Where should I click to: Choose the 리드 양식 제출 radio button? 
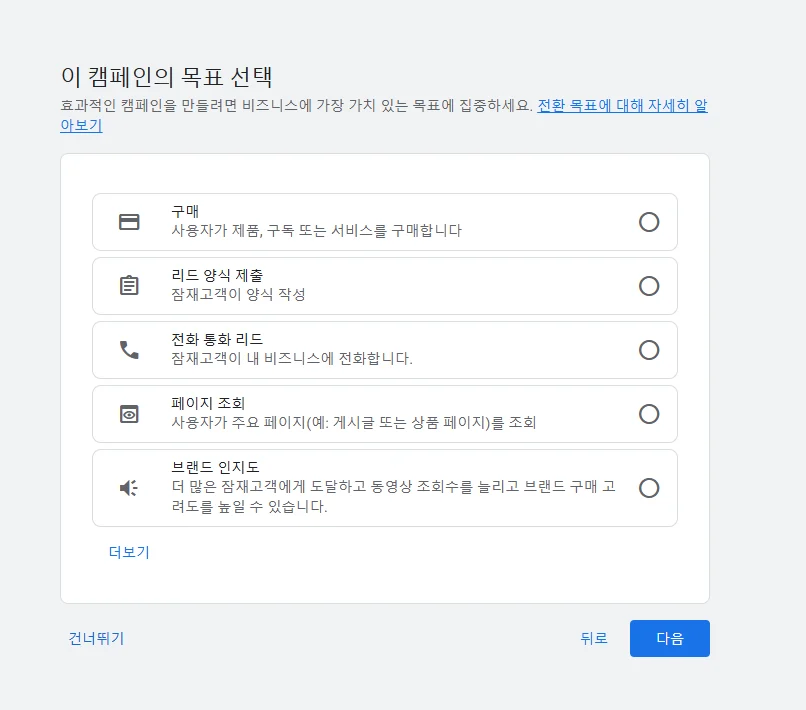[649, 286]
